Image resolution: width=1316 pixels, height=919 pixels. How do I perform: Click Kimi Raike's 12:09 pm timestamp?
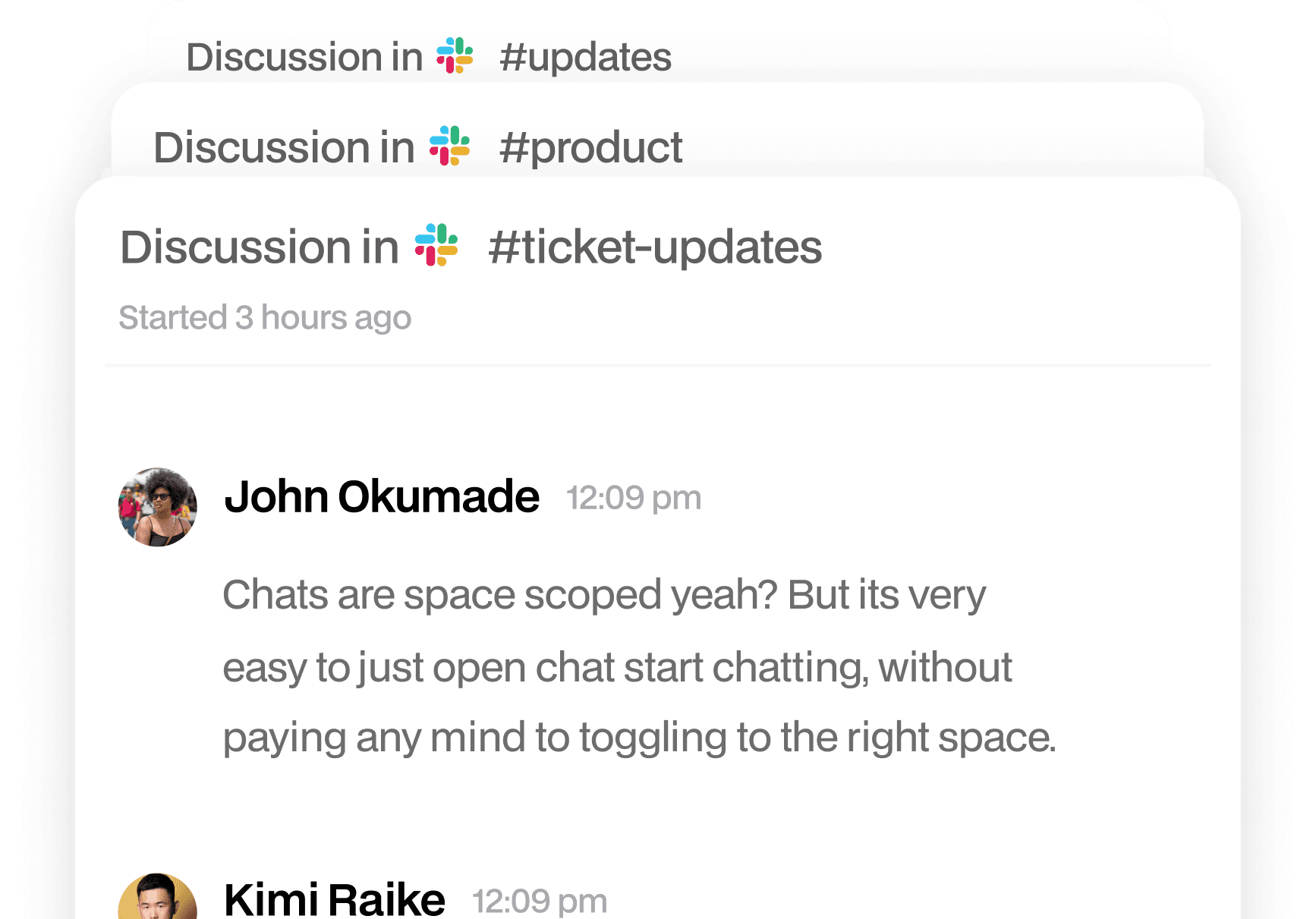click(540, 902)
